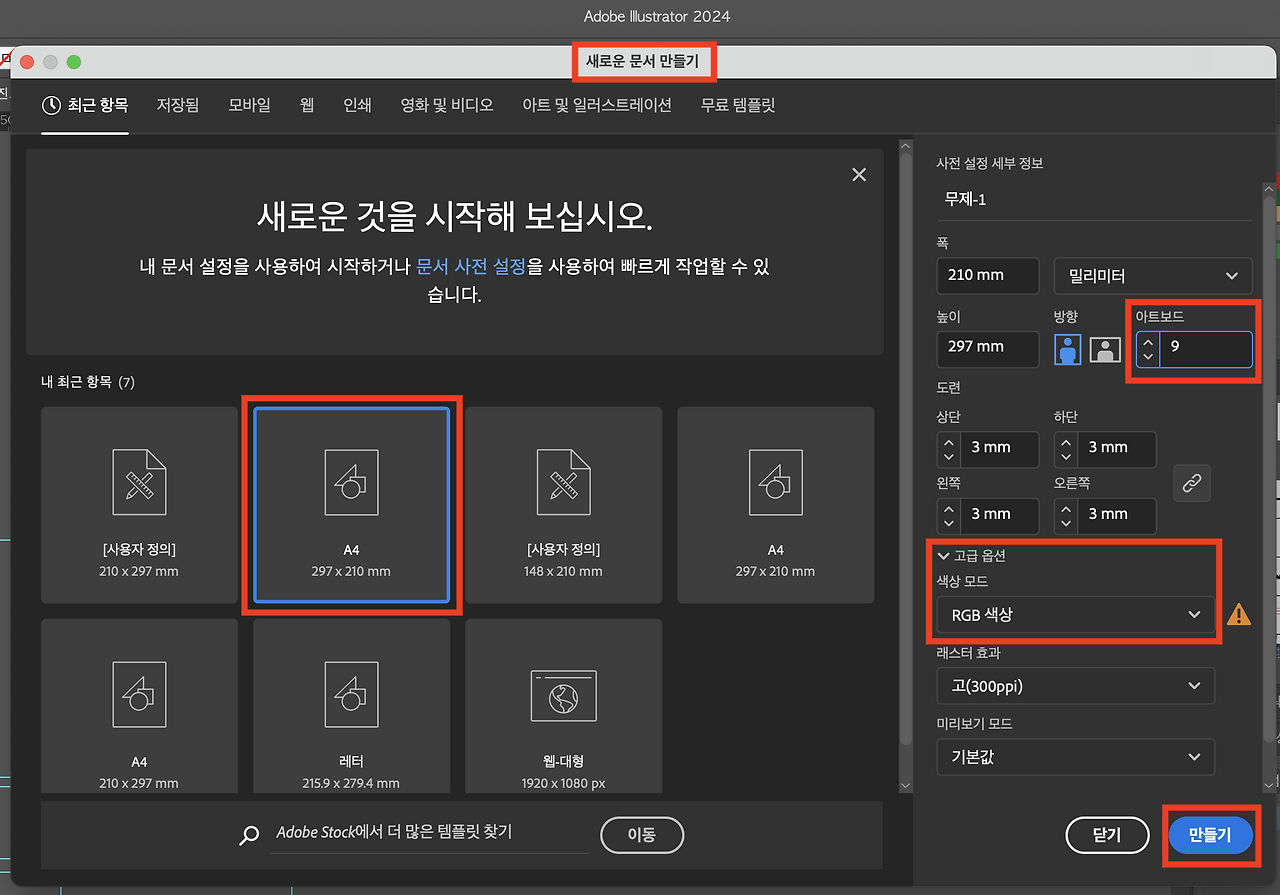Screen dimensions: 1280x895
Task: Click the 왼쪽 bleed field
Action: click(x=1000, y=515)
